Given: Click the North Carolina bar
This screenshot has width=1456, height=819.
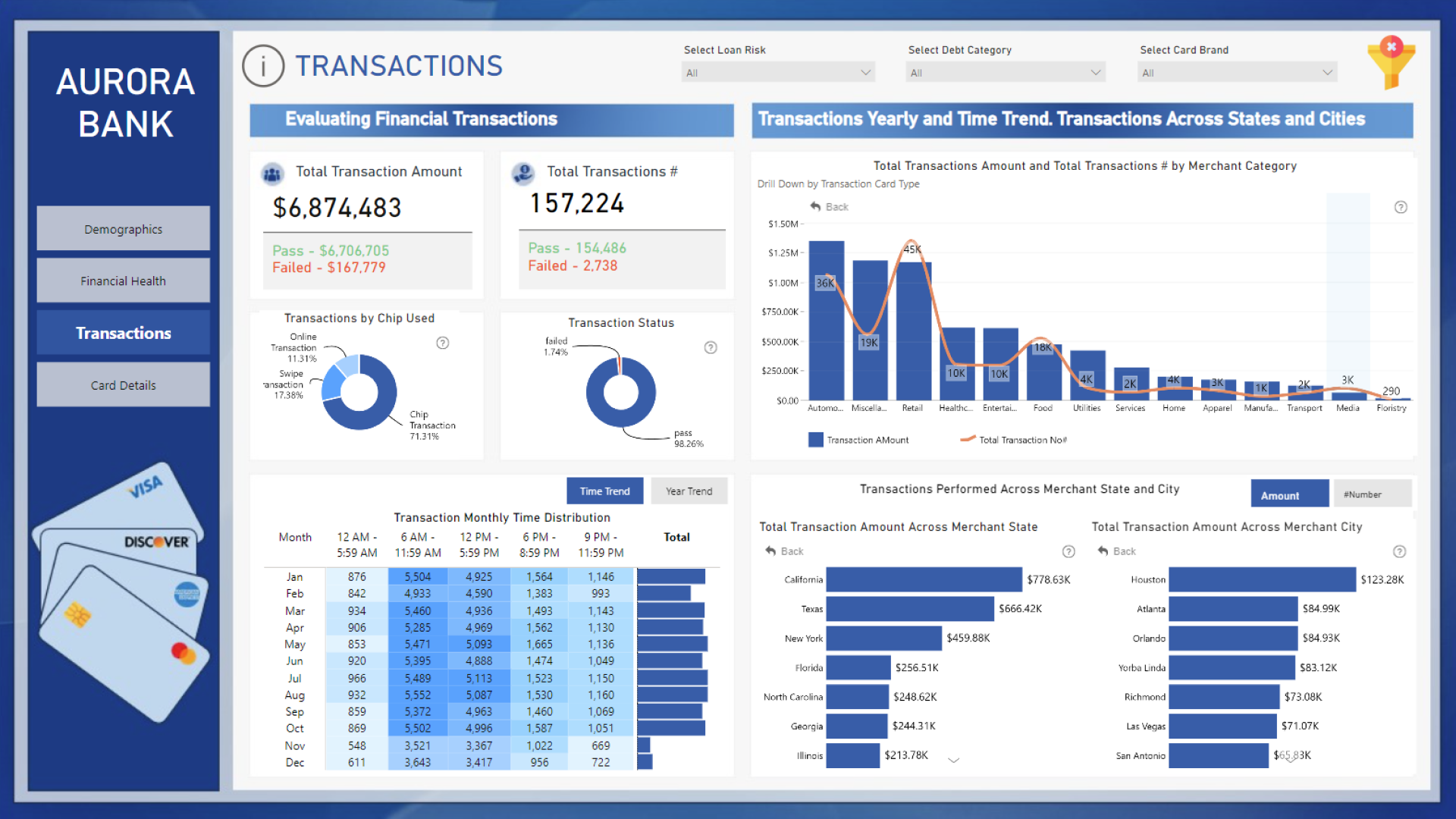Looking at the screenshot, I should click(858, 697).
